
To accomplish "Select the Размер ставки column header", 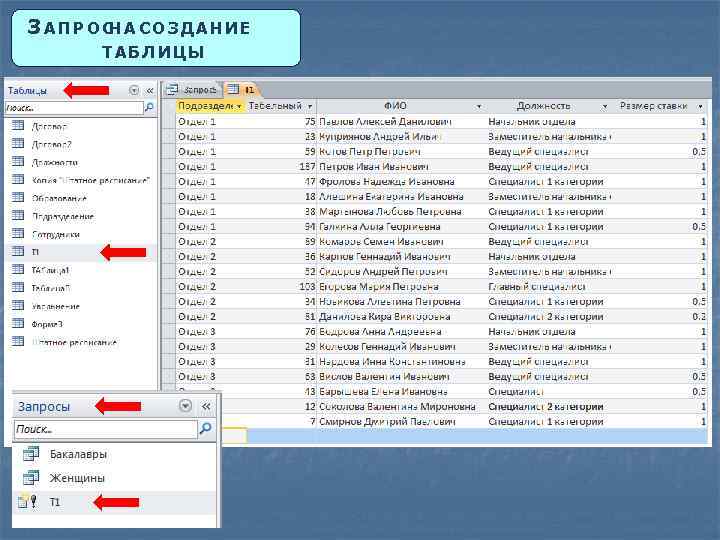I will point(659,106).
